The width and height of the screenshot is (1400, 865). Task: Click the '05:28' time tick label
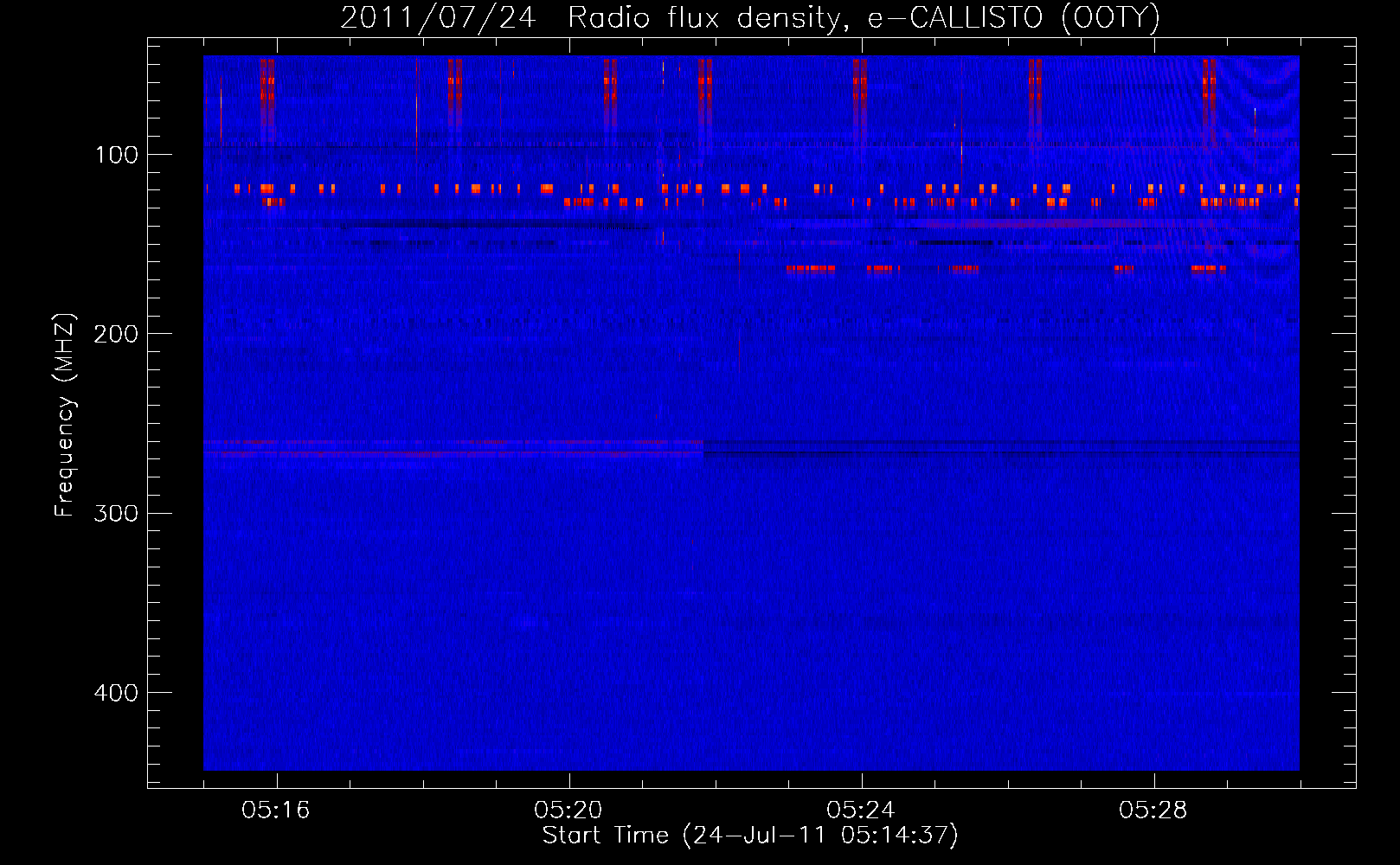pos(1153,811)
